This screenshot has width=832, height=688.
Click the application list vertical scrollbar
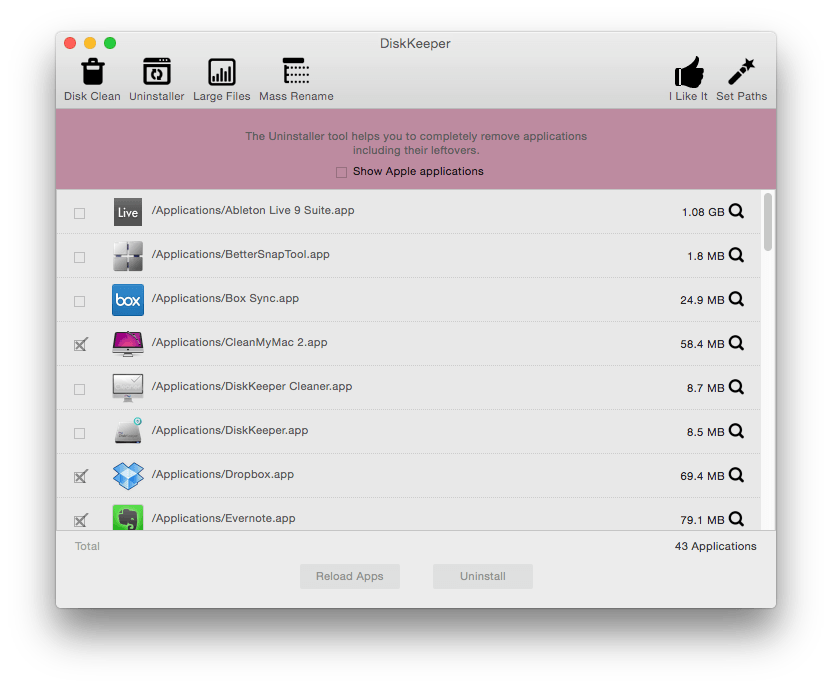(x=767, y=223)
